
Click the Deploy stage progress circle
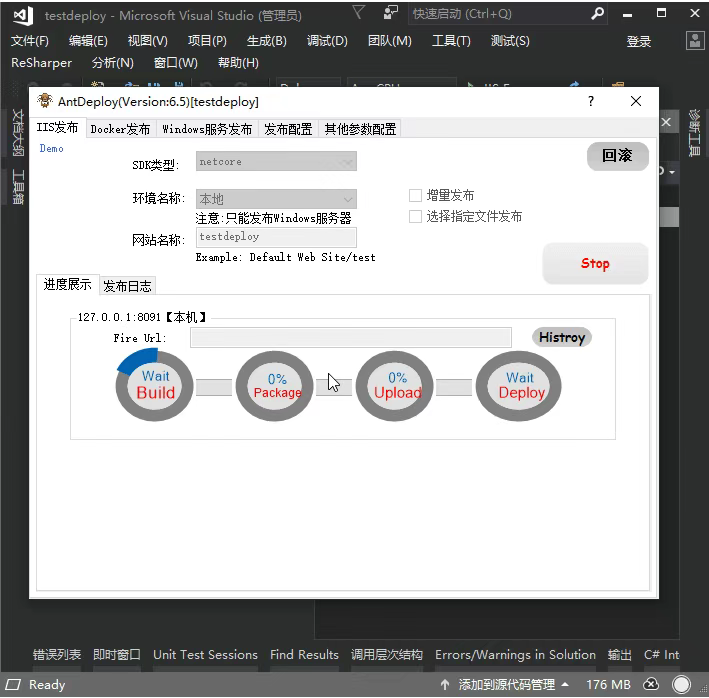click(520, 386)
